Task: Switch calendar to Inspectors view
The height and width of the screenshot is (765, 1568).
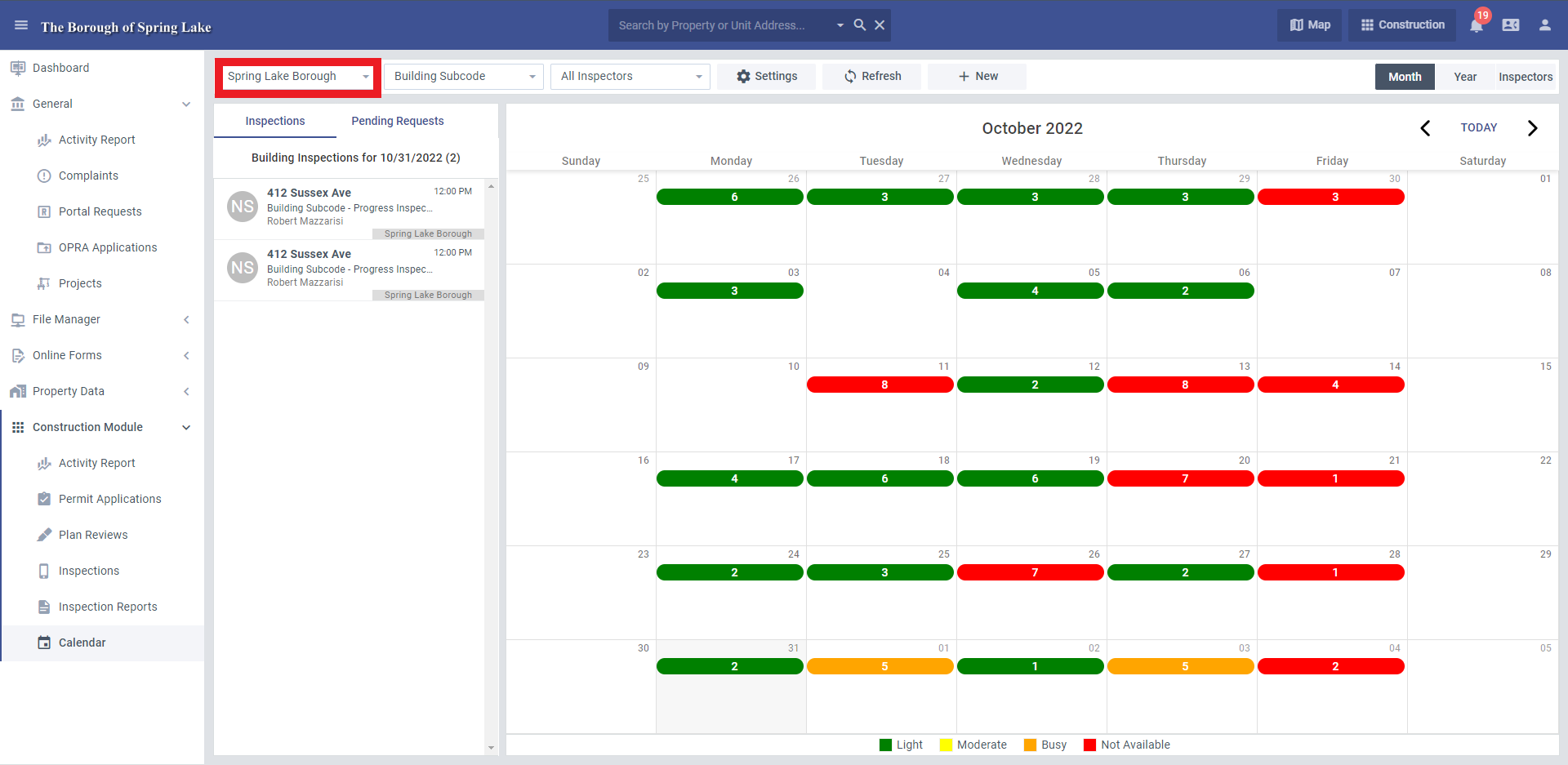Action: coord(1526,77)
